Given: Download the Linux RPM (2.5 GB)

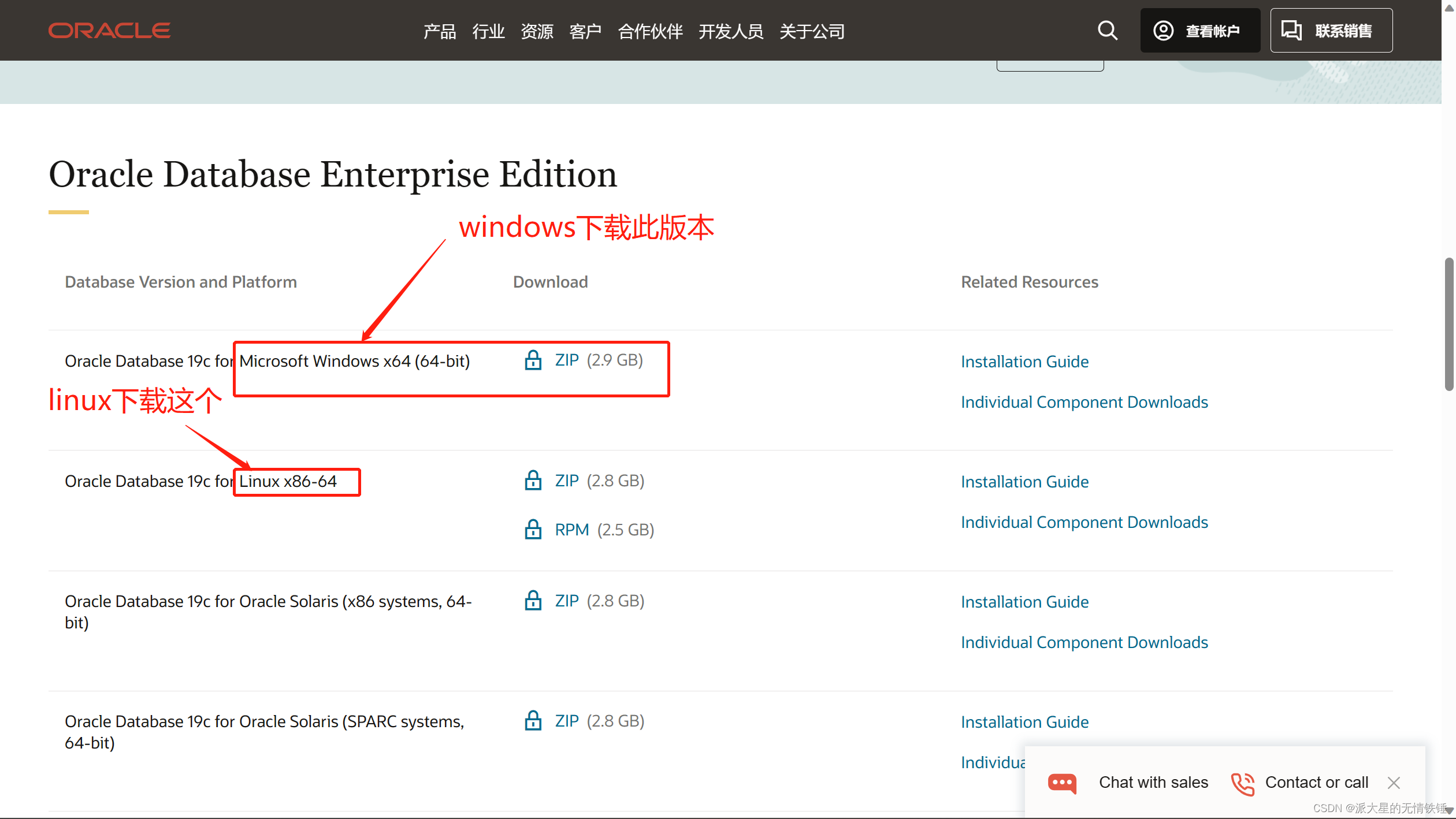Looking at the screenshot, I should tap(571, 529).
